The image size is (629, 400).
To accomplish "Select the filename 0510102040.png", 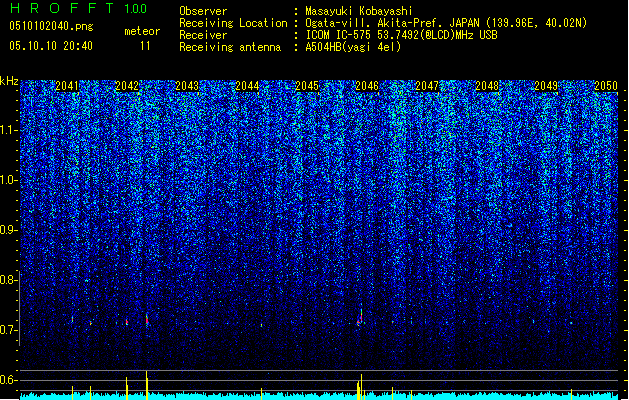I will [51, 26].
